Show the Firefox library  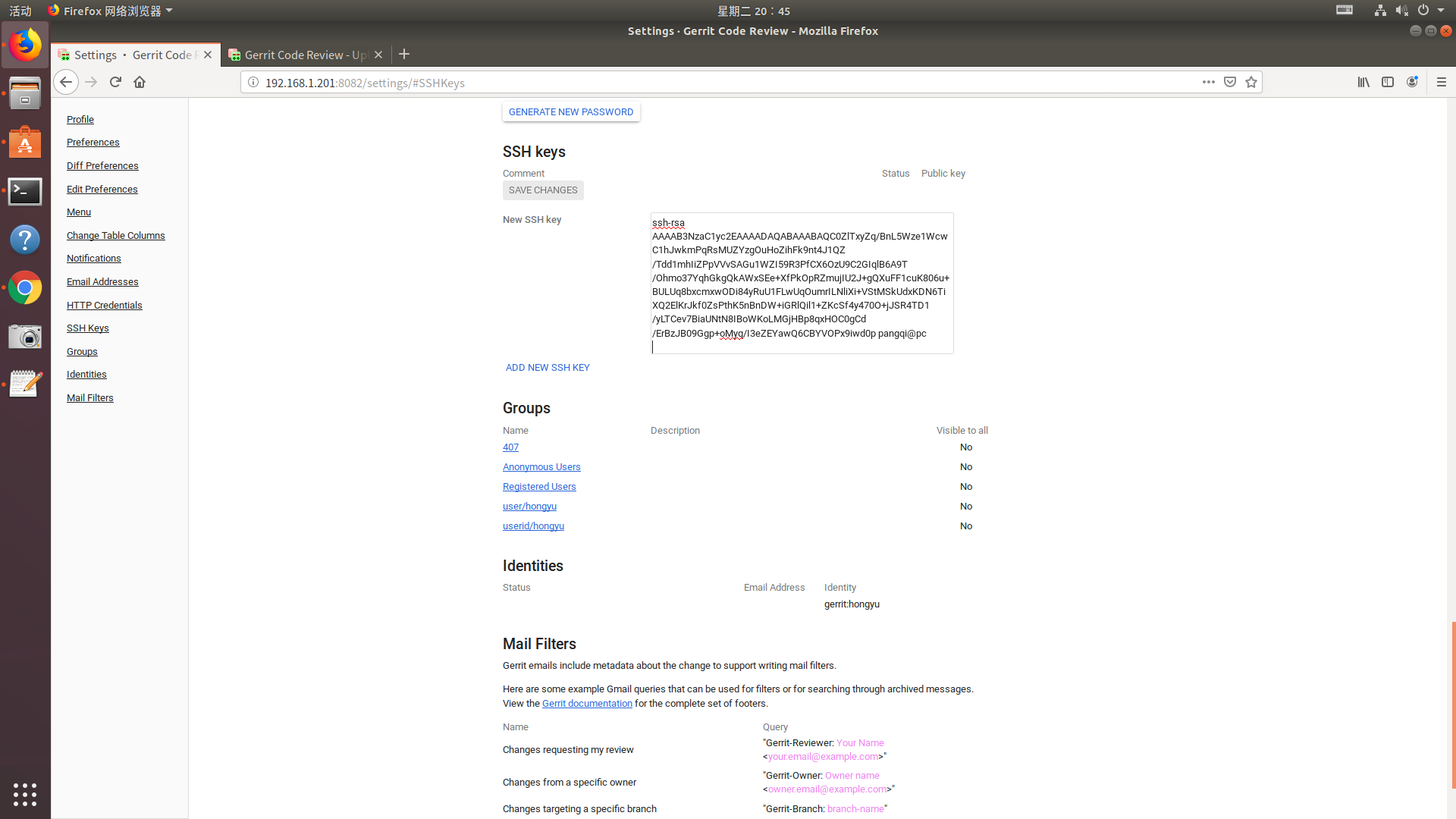tap(1363, 82)
